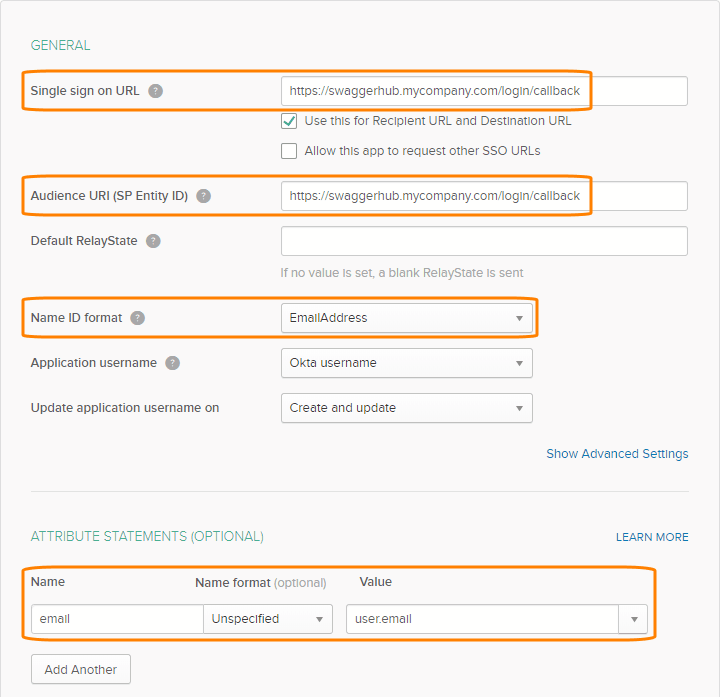Click the attribute Value field user.email
The image size is (720, 697).
[x=482, y=619]
